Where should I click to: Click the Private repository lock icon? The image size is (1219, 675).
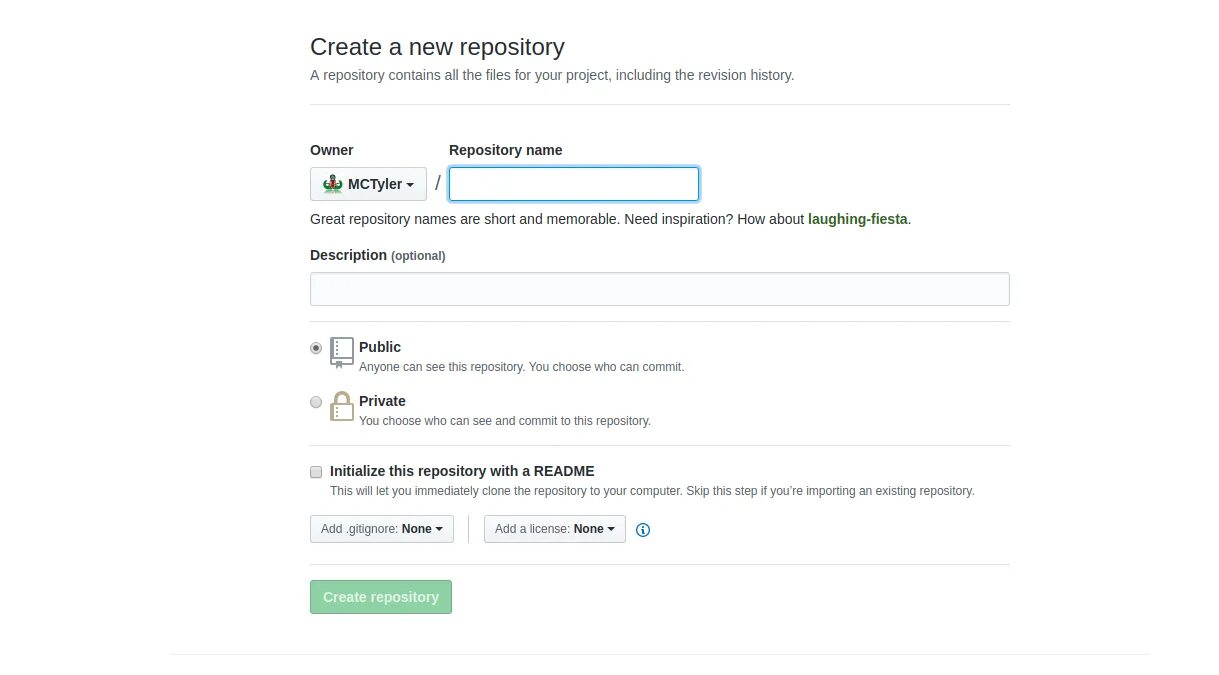[x=342, y=406]
